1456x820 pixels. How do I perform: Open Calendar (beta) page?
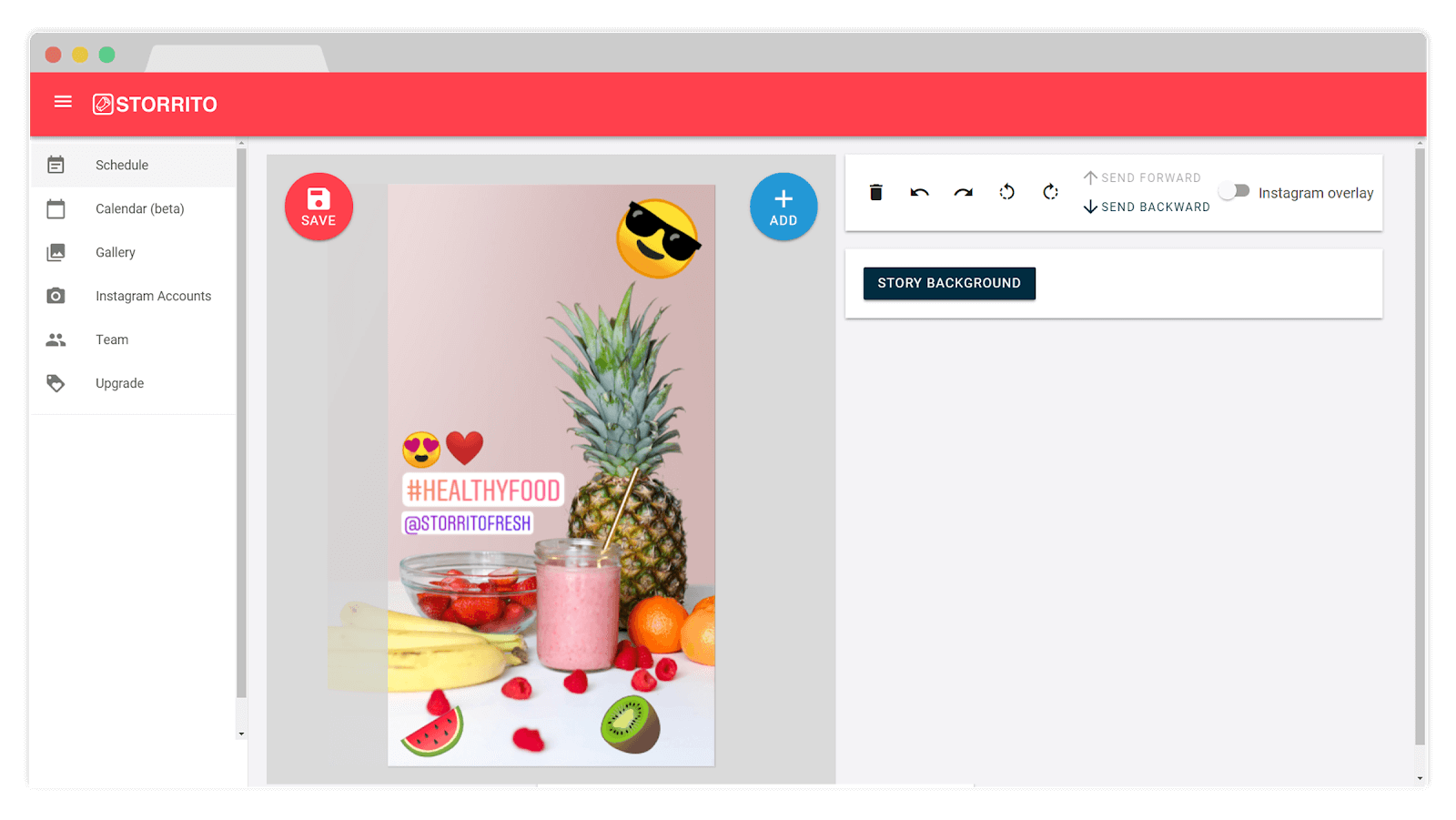coord(133,208)
